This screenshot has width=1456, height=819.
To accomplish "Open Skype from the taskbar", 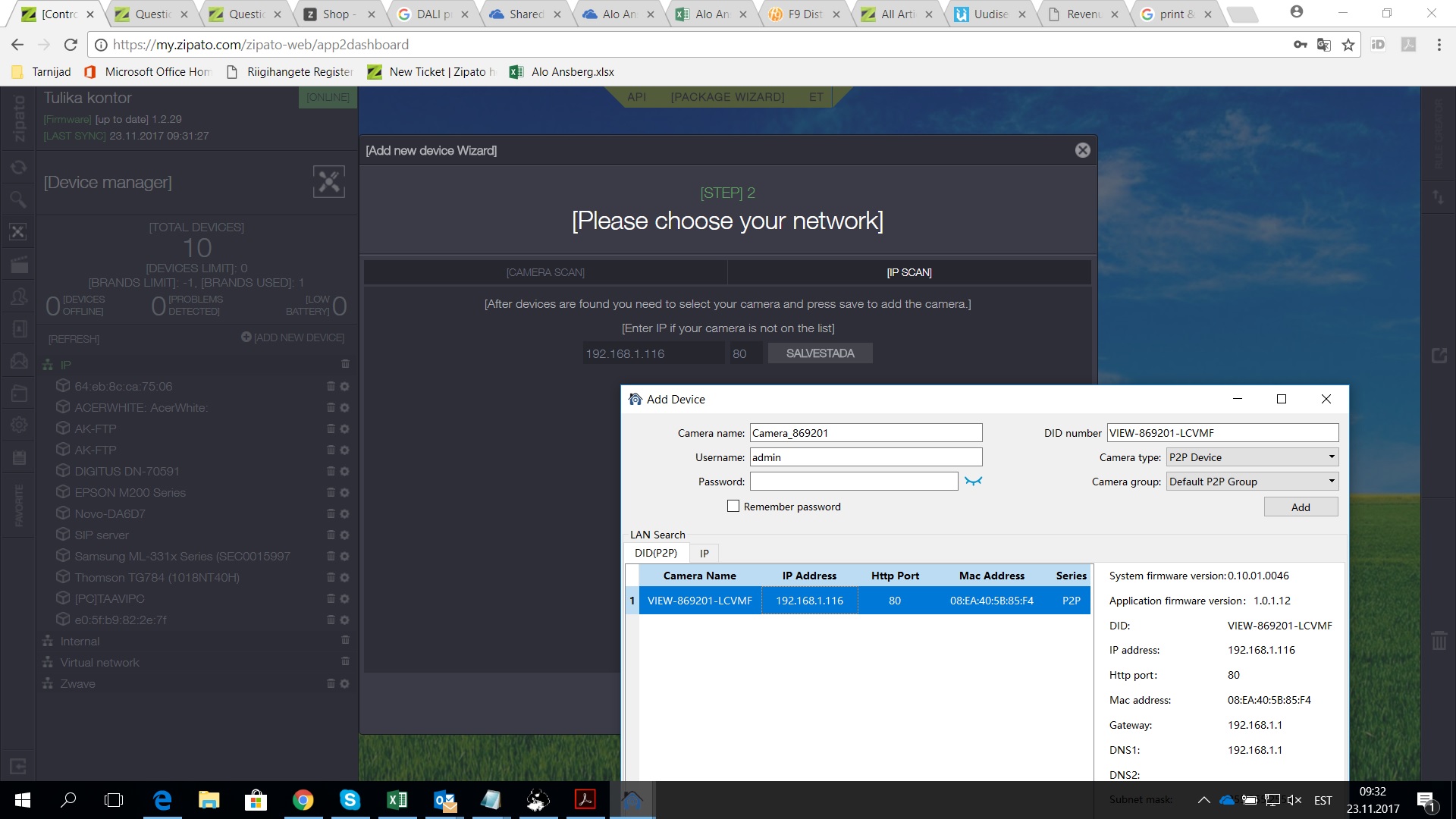I will (x=350, y=799).
